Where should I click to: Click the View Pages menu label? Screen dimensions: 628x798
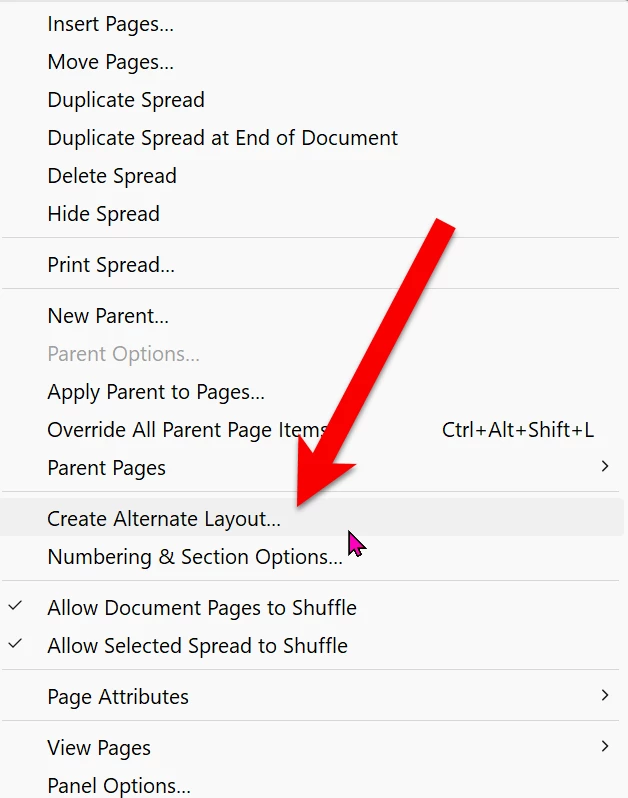(99, 748)
